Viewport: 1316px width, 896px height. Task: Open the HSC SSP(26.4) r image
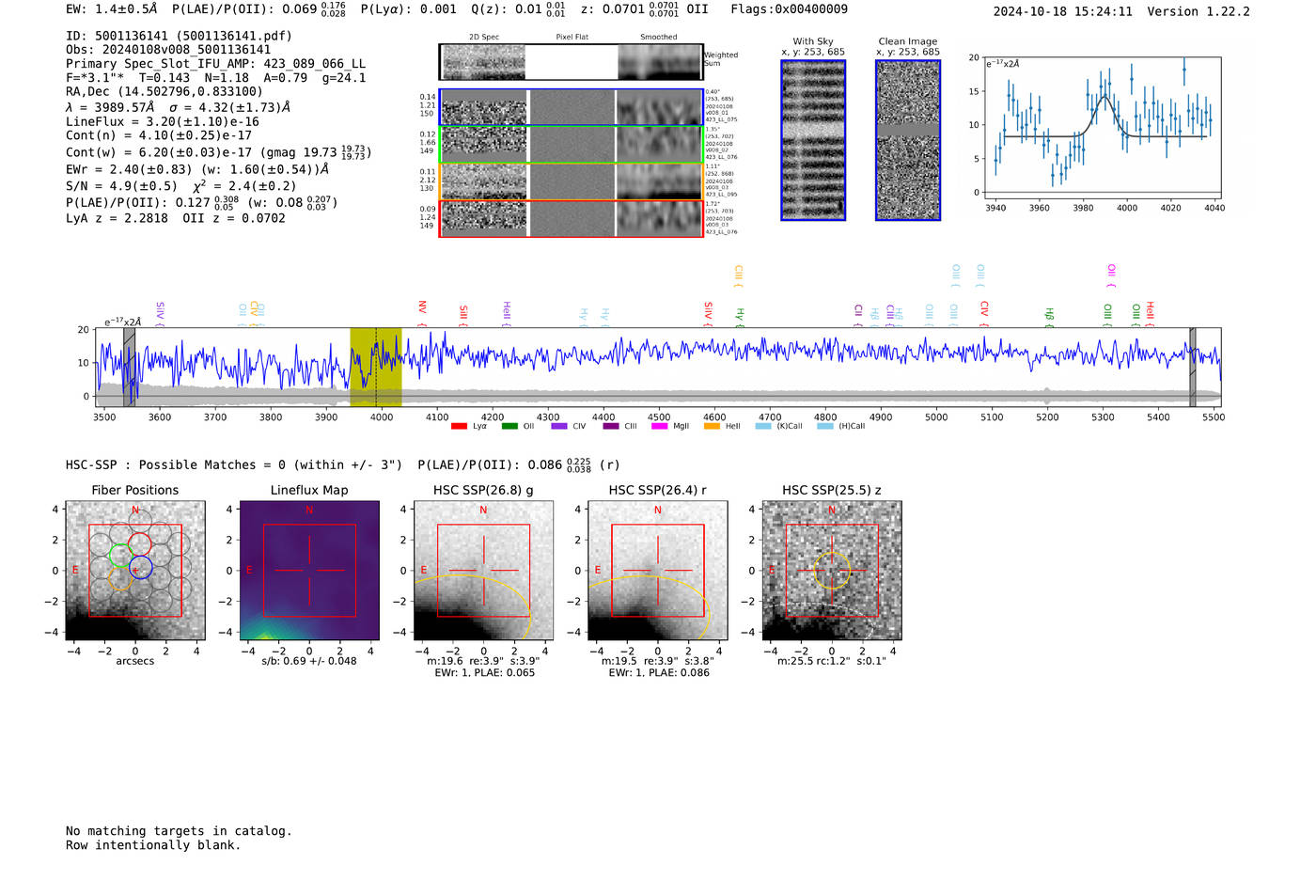pos(658,571)
